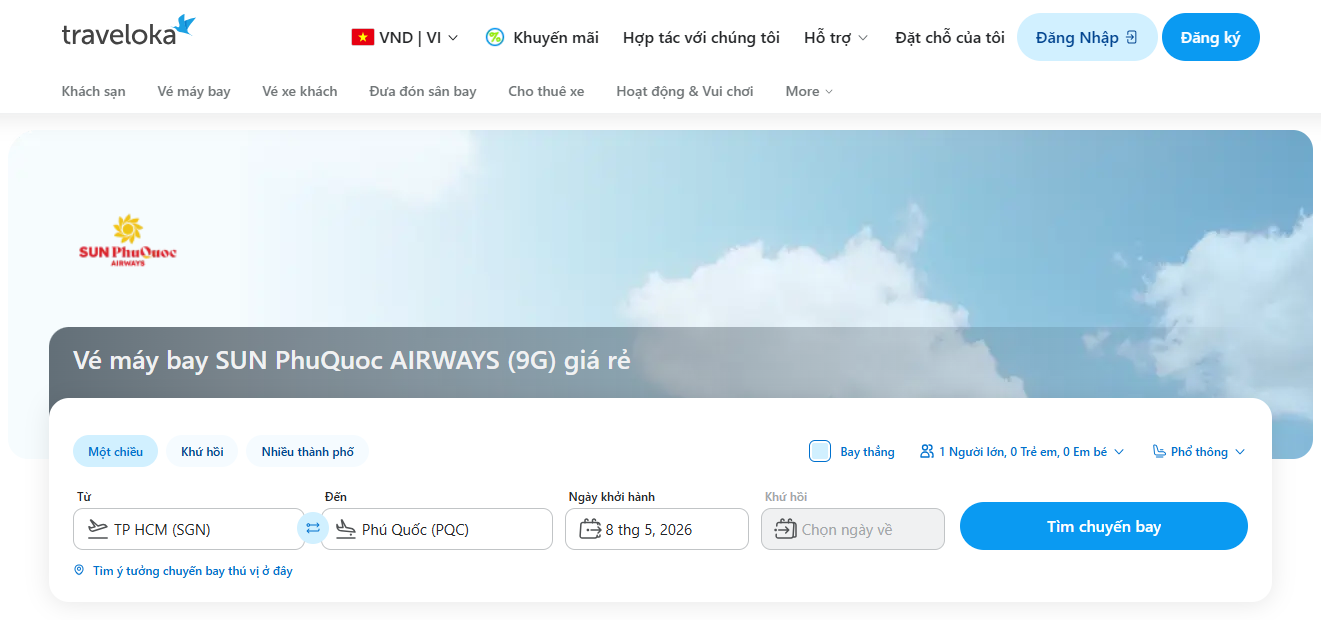Click the Vietnam flag icon
This screenshot has width=1321, height=620.
click(362, 38)
